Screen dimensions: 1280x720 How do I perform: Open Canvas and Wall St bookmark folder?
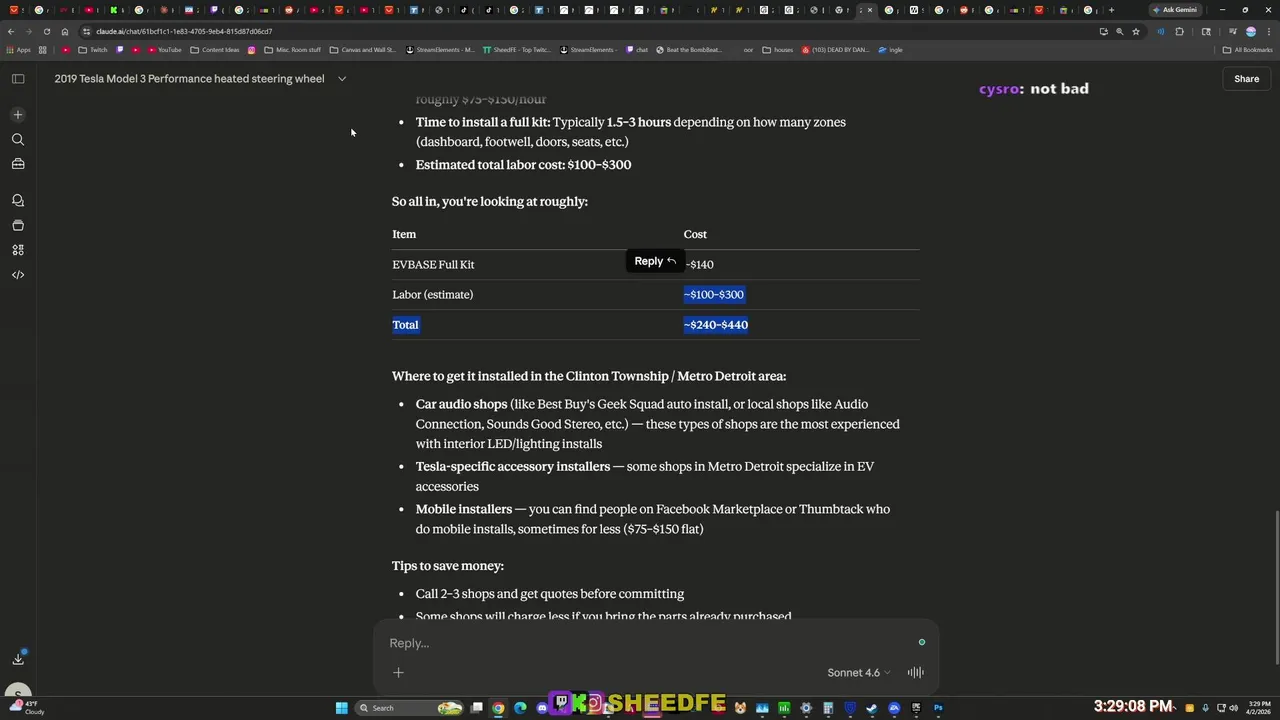(363, 49)
